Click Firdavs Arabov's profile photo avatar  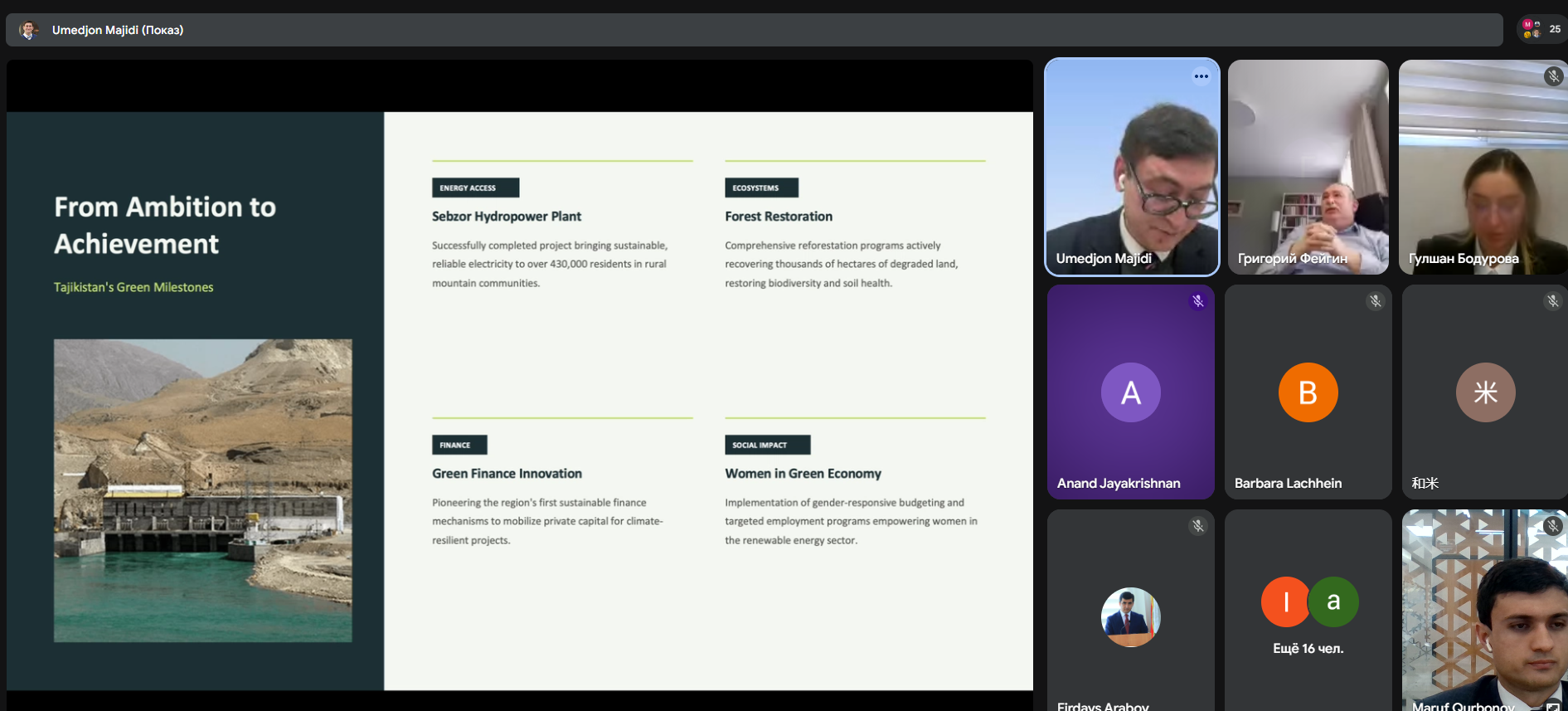point(1130,617)
